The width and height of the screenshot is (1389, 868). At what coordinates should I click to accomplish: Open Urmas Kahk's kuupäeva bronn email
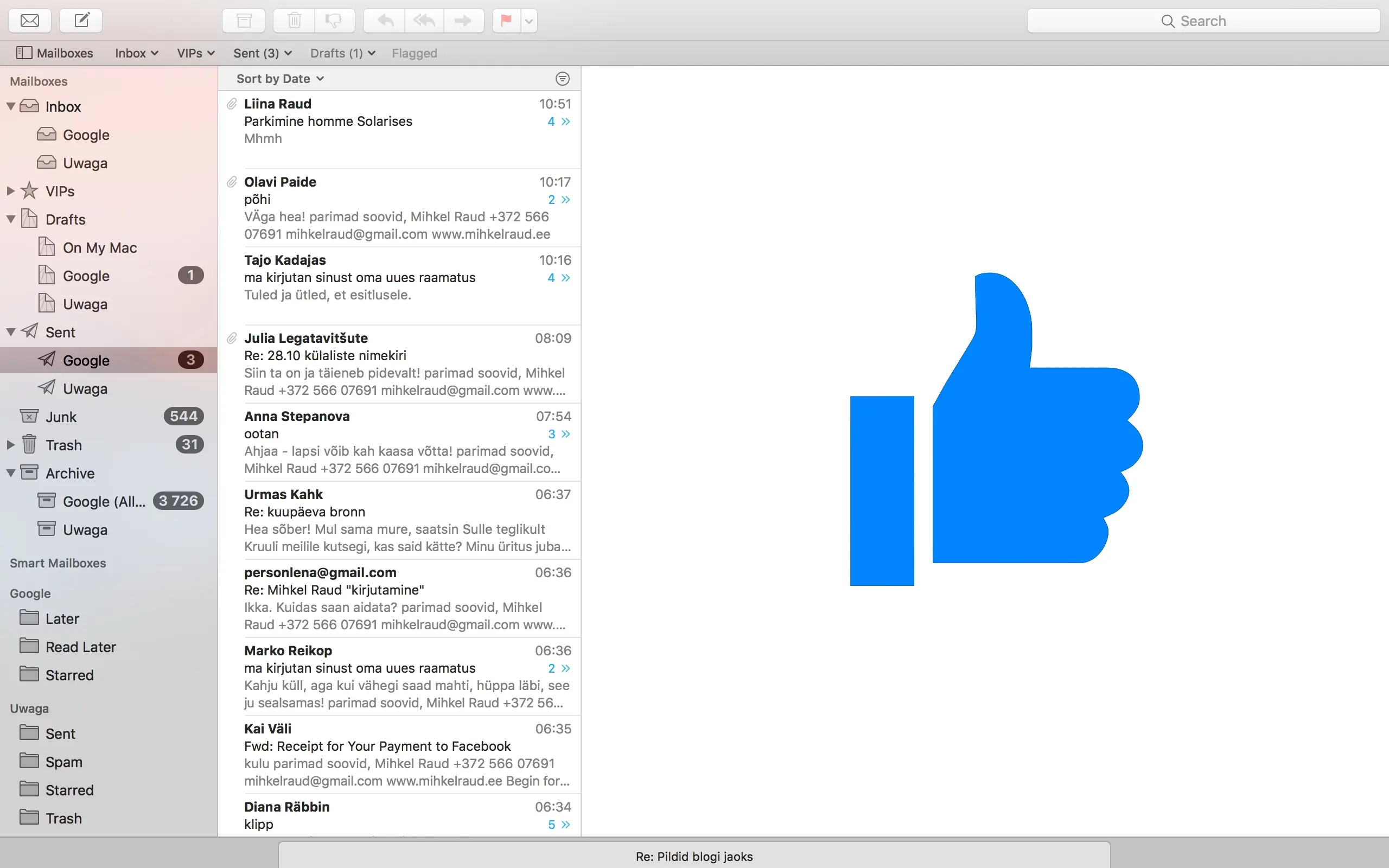pyautogui.click(x=399, y=520)
